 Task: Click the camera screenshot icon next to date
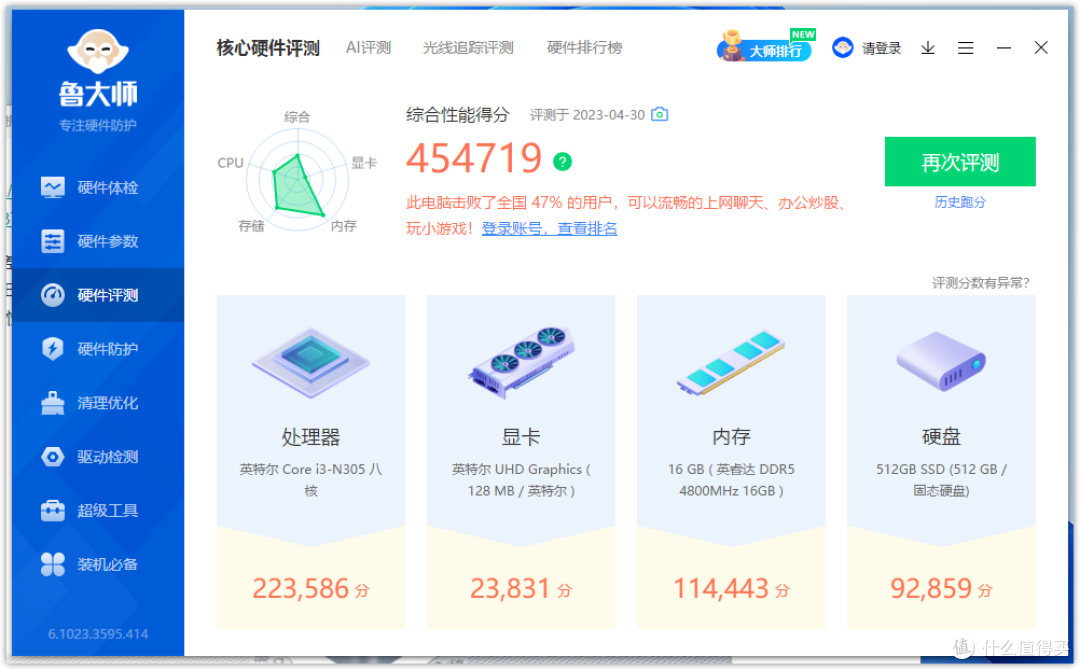659,114
